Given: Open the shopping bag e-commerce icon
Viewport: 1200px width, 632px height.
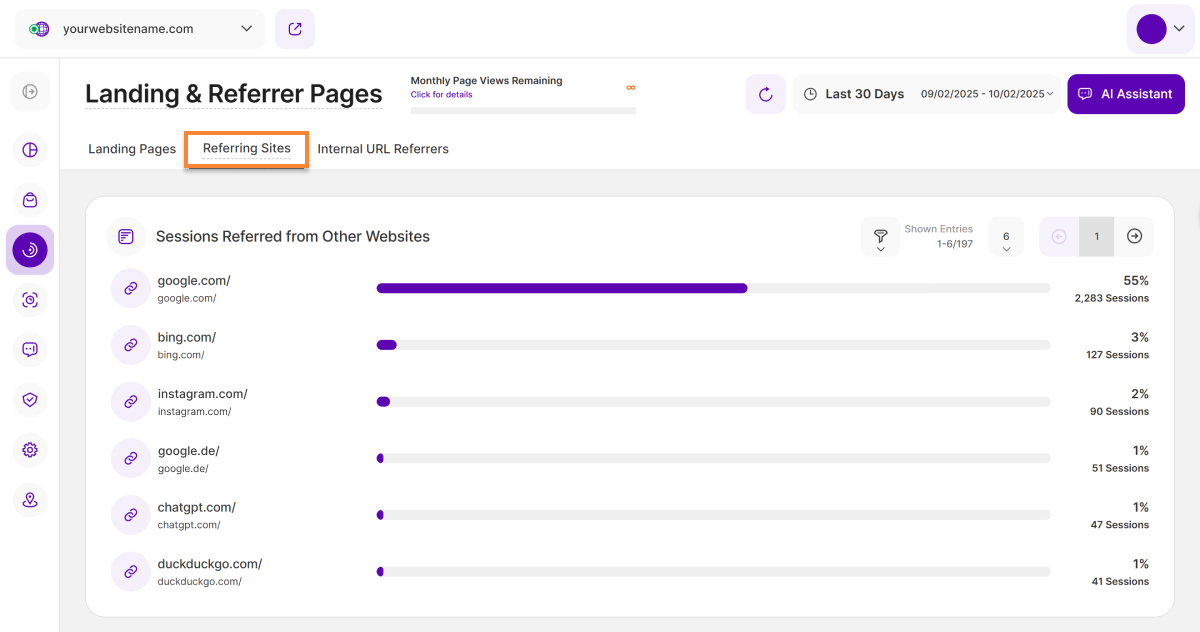Looking at the screenshot, I should [30, 200].
